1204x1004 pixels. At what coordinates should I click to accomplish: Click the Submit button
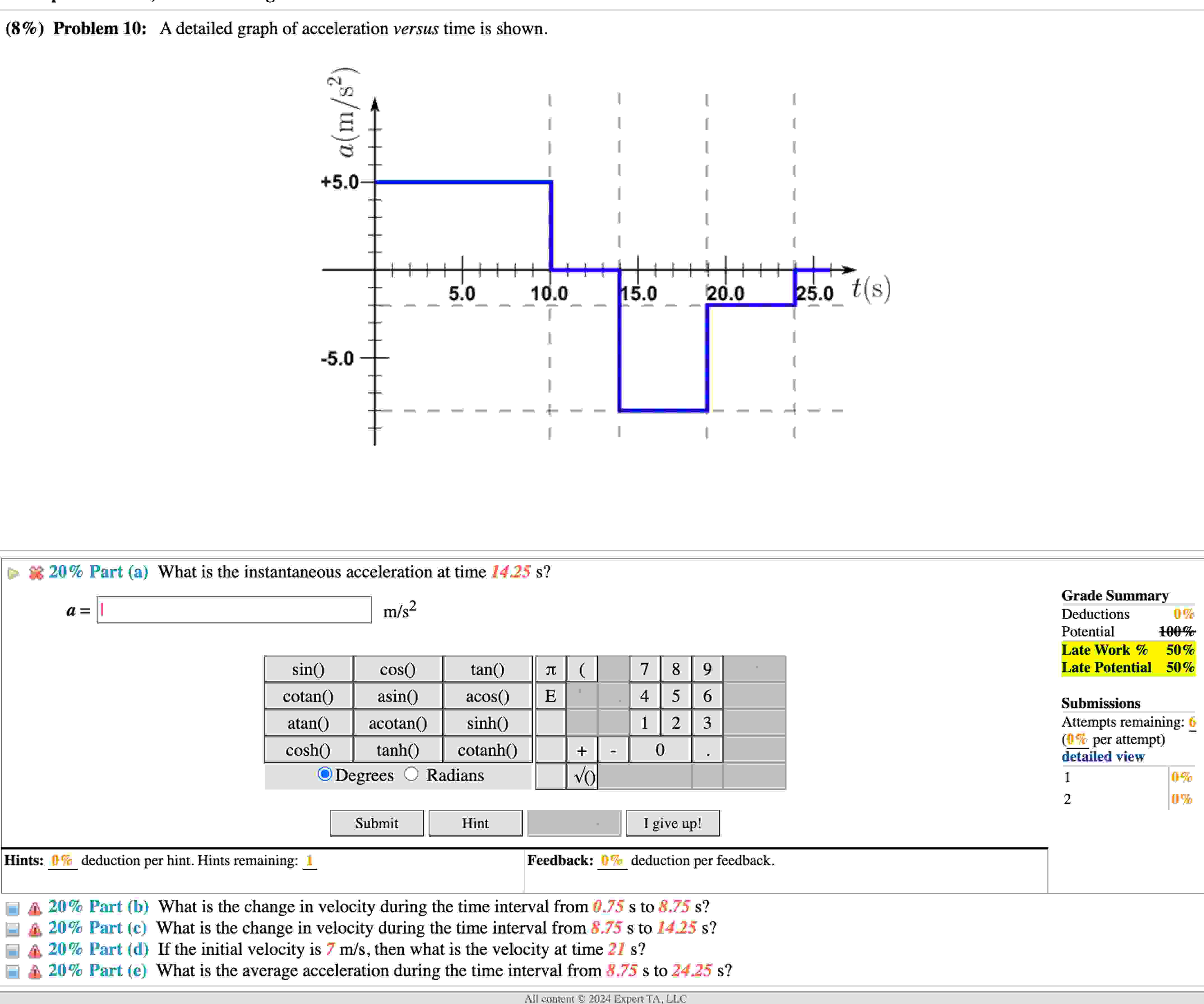(x=376, y=823)
